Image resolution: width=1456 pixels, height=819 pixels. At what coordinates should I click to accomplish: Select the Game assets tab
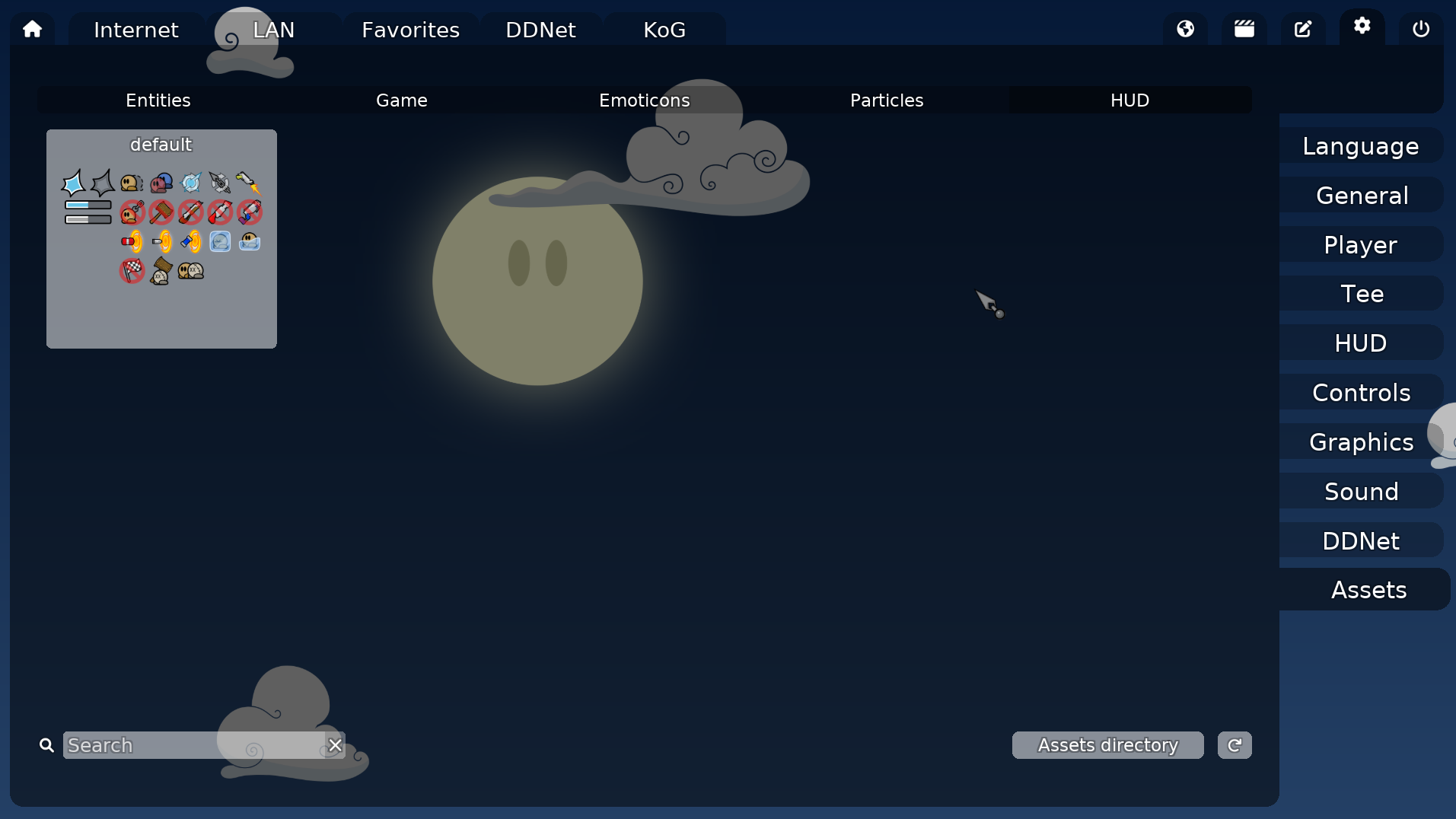pyautogui.click(x=402, y=100)
